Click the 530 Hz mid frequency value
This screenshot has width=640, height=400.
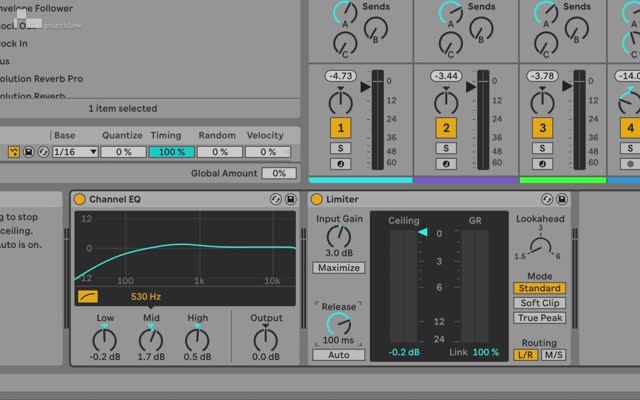[146, 297]
